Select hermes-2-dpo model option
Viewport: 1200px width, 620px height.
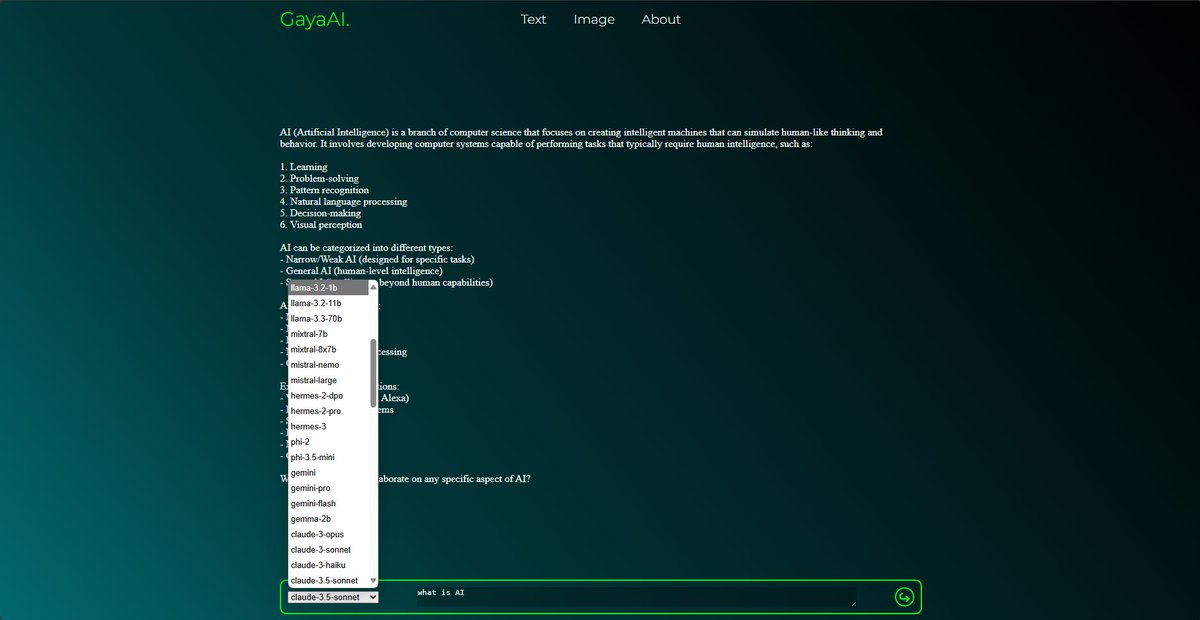(x=328, y=395)
